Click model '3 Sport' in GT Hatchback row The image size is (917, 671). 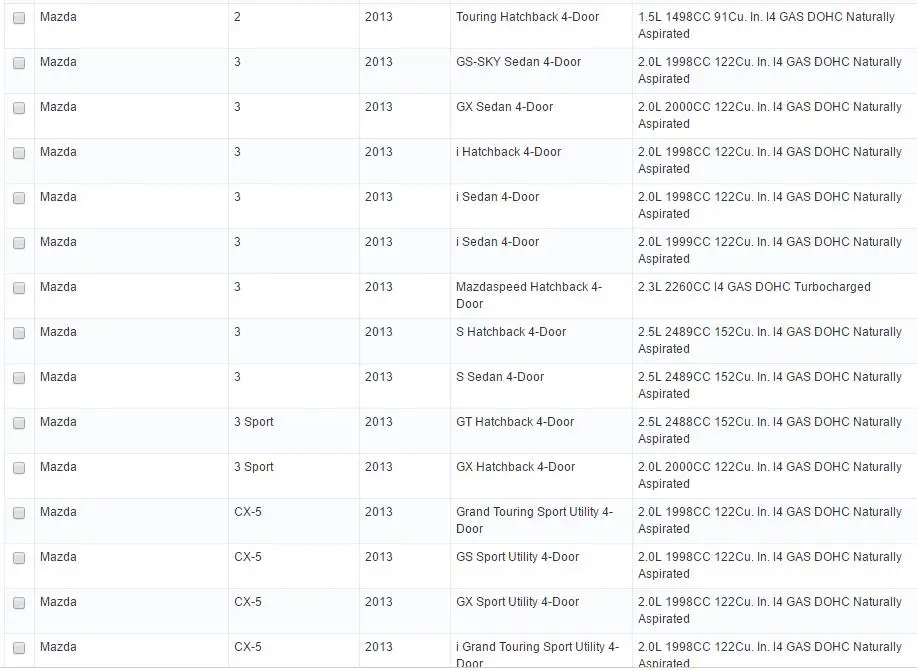click(x=254, y=422)
